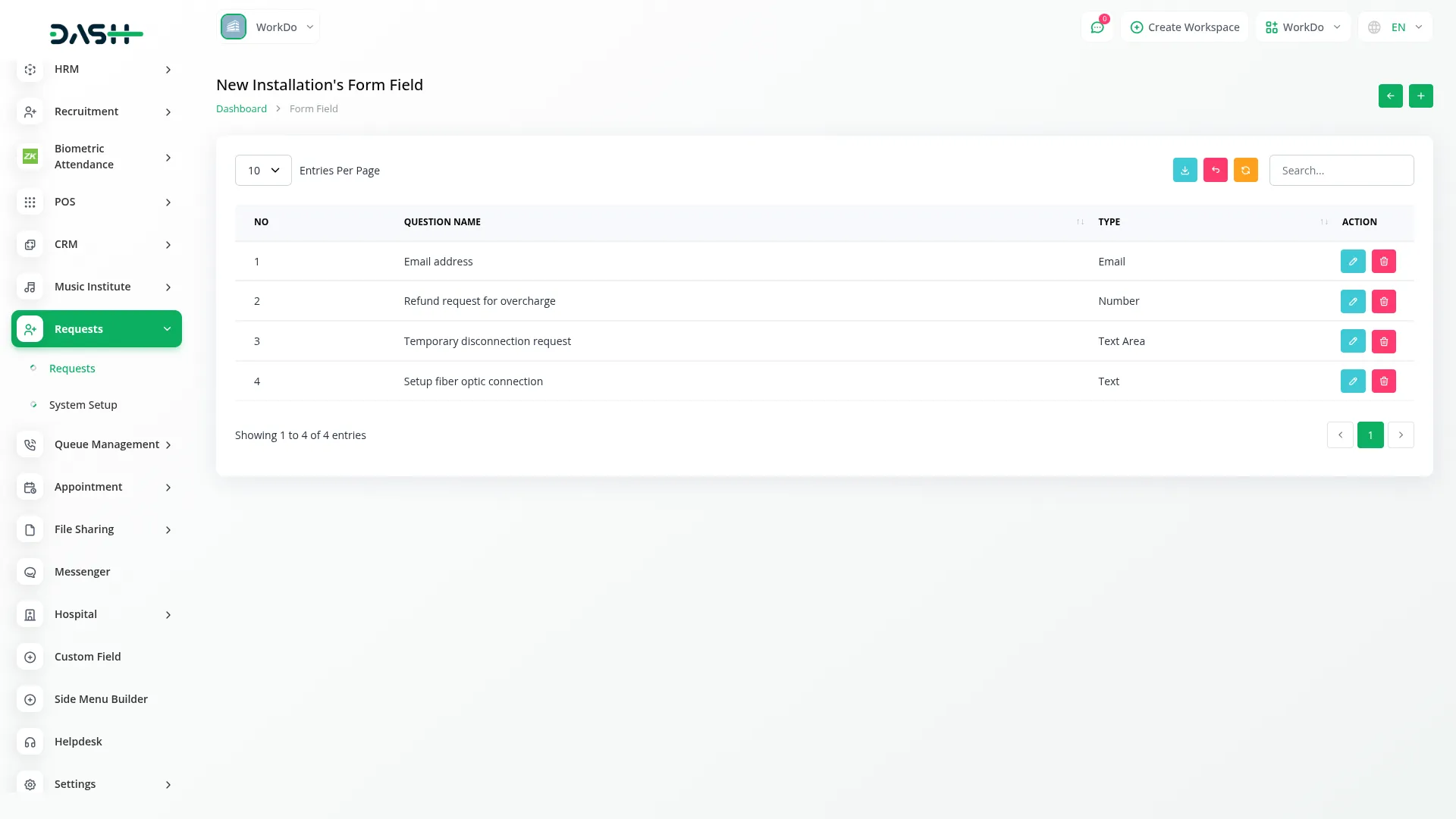Expand the CRM sidebar menu

(x=96, y=244)
